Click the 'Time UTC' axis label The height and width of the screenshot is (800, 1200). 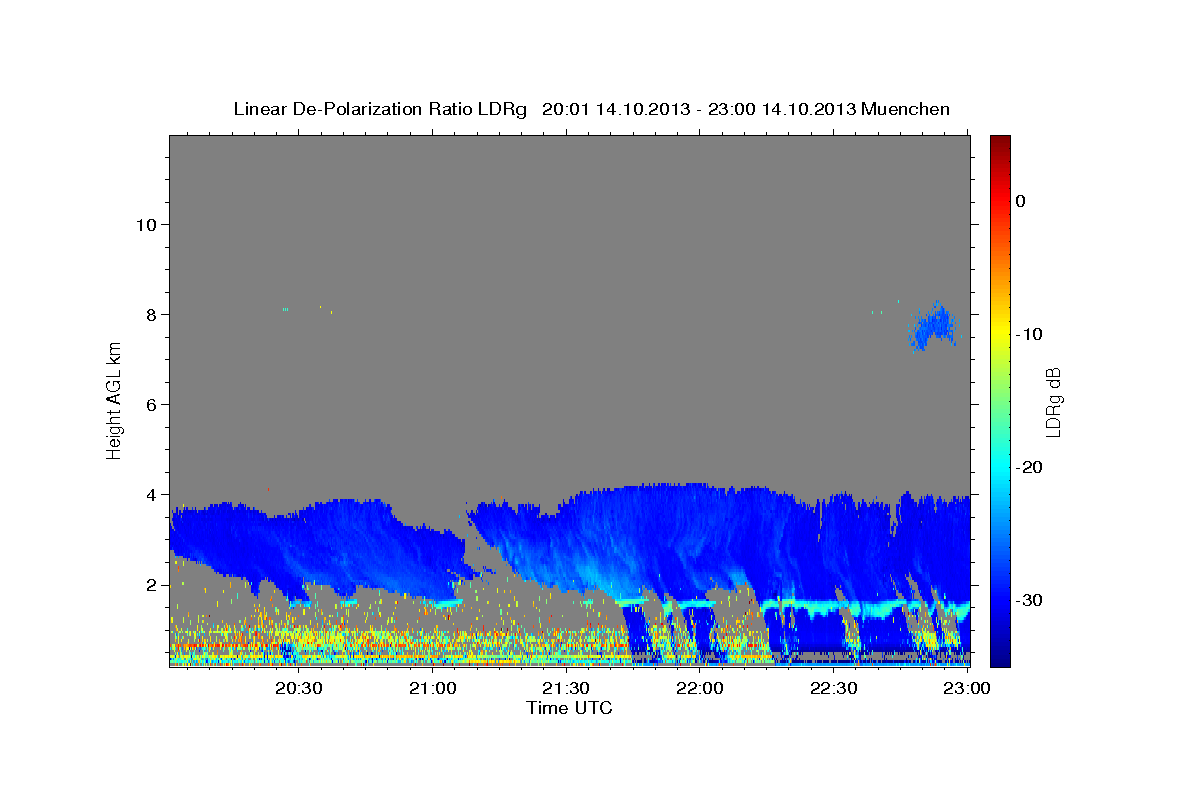pos(569,708)
